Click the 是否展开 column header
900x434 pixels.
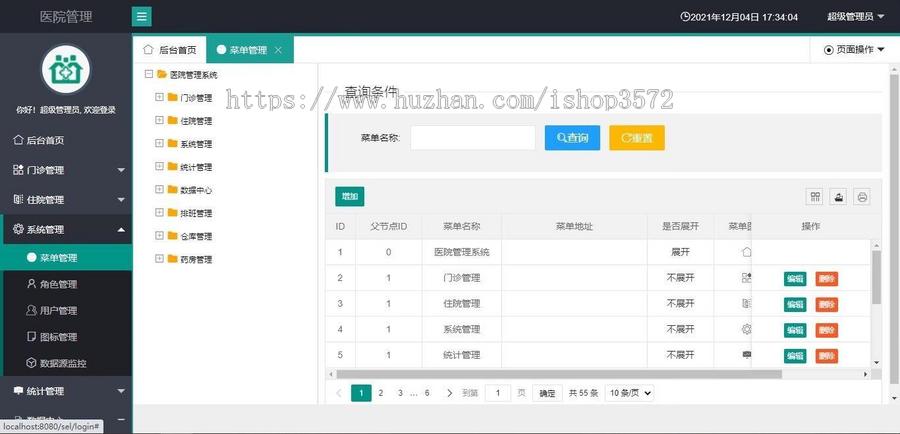pyautogui.click(x=680, y=226)
